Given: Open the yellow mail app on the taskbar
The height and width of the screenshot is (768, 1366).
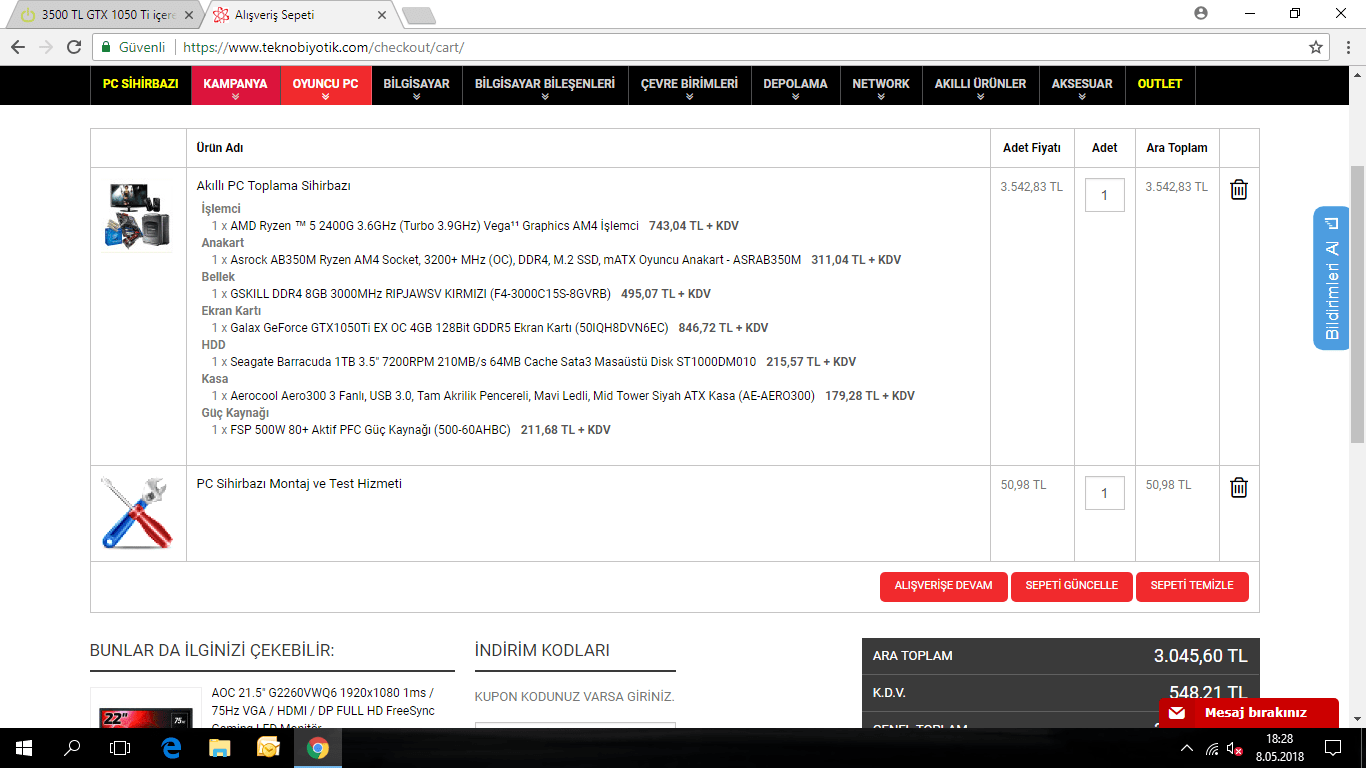Looking at the screenshot, I should pos(268,748).
